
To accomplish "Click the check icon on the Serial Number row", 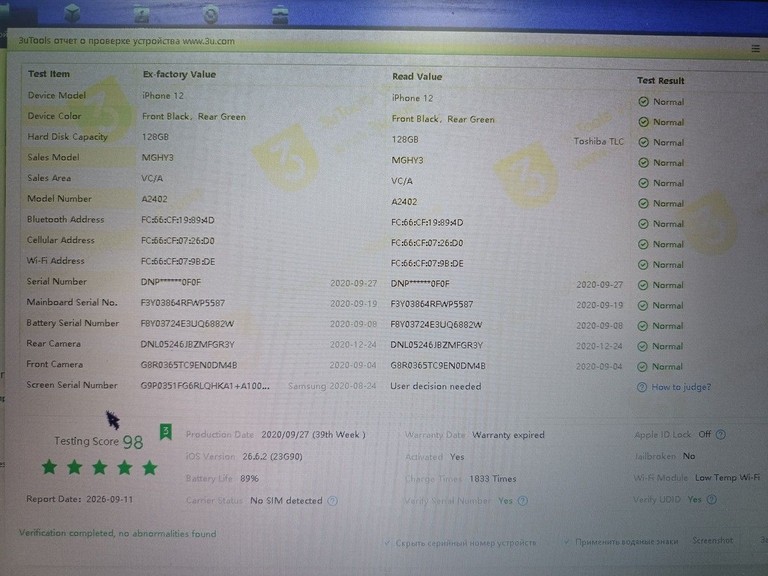I will pyautogui.click(x=643, y=285).
